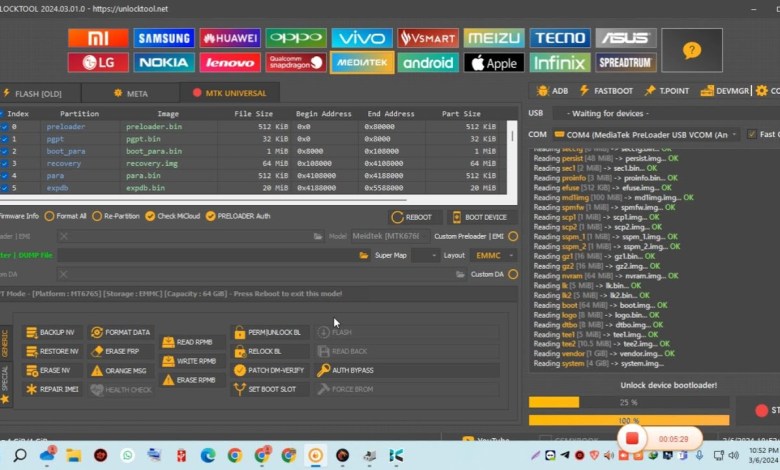Select the Asus brand icon

point(626,38)
